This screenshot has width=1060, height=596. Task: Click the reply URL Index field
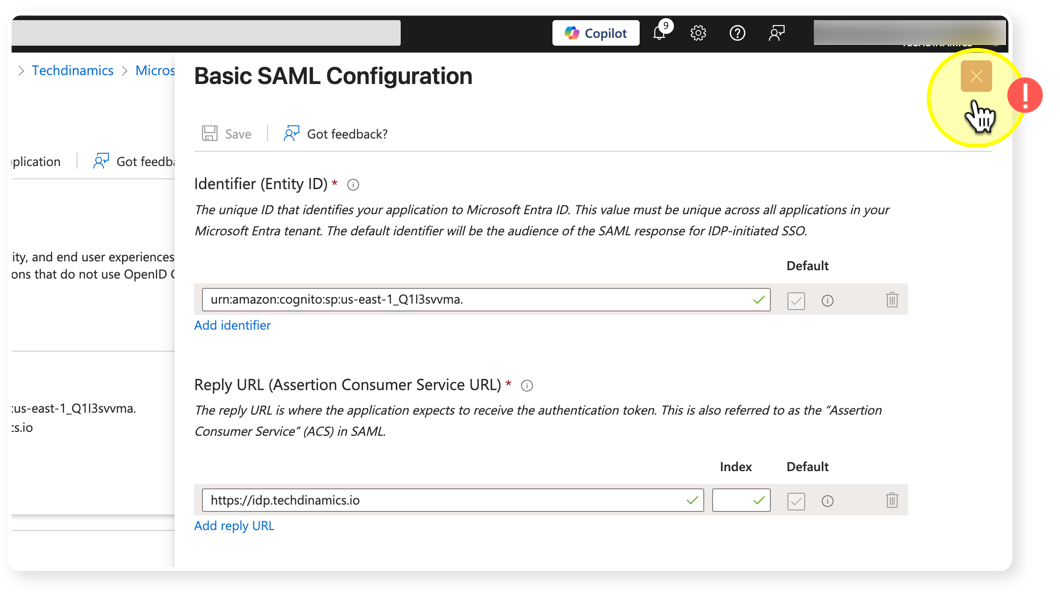point(741,500)
